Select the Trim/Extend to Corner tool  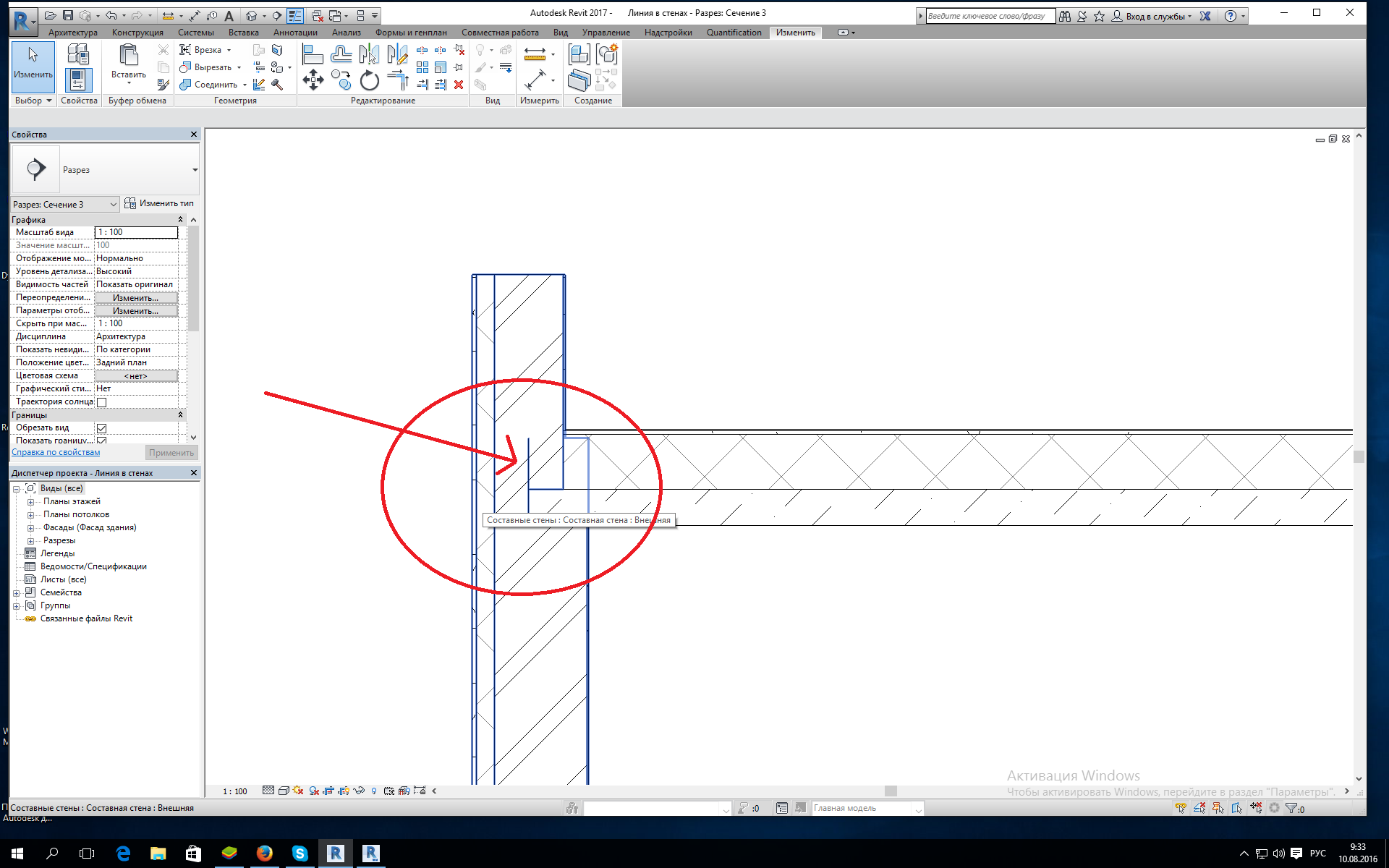coord(397,80)
